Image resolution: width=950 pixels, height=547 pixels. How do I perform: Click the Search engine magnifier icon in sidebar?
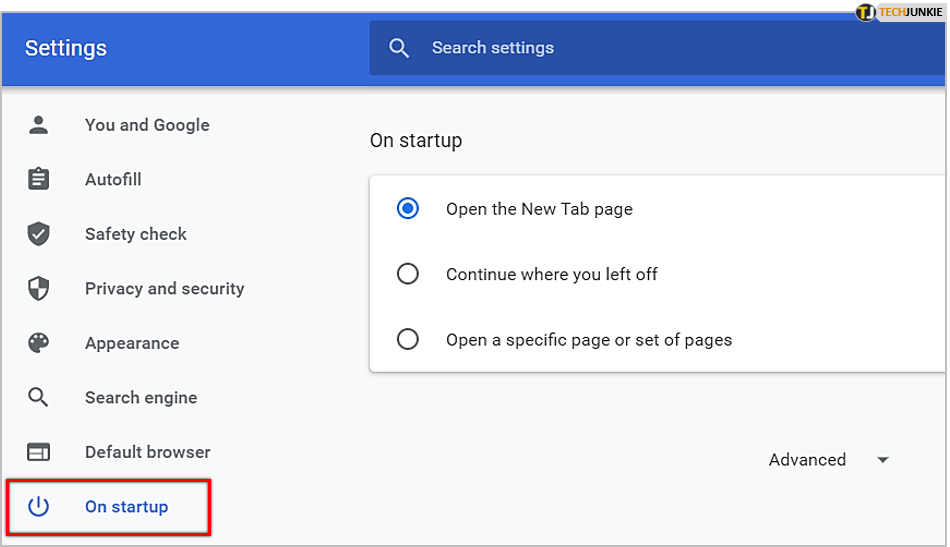tap(38, 397)
